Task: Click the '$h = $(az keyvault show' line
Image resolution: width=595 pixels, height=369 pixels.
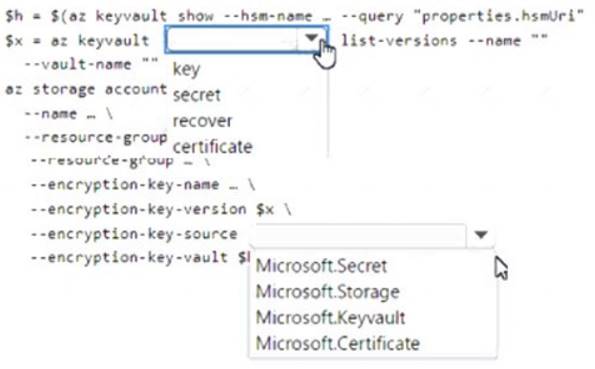Action: (294, 16)
